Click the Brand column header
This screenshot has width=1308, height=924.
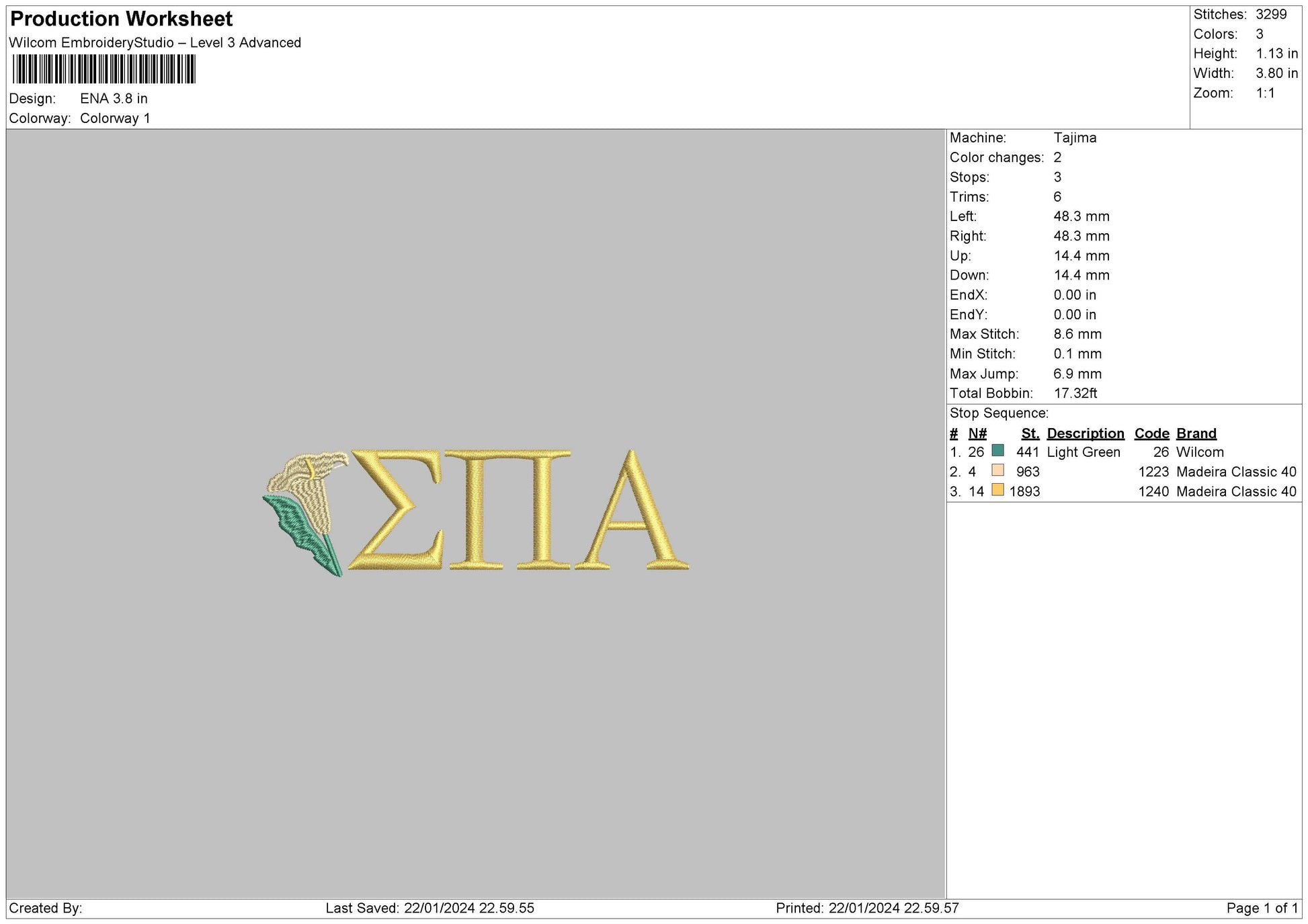1196,433
